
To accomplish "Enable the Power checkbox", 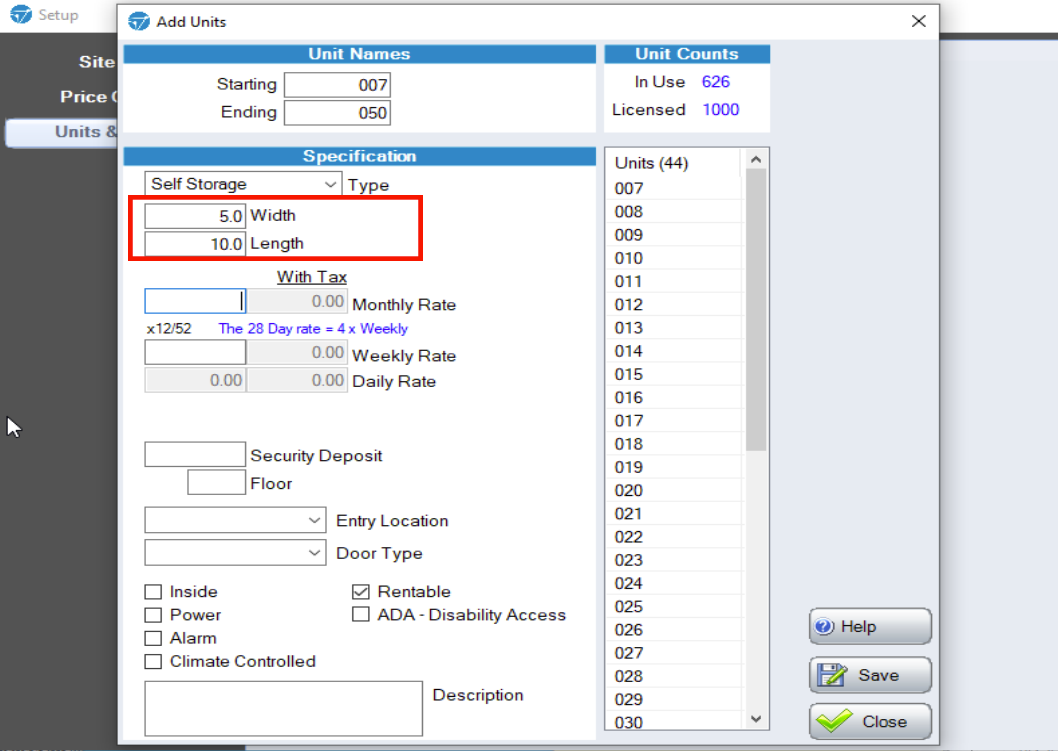I will [x=153, y=615].
